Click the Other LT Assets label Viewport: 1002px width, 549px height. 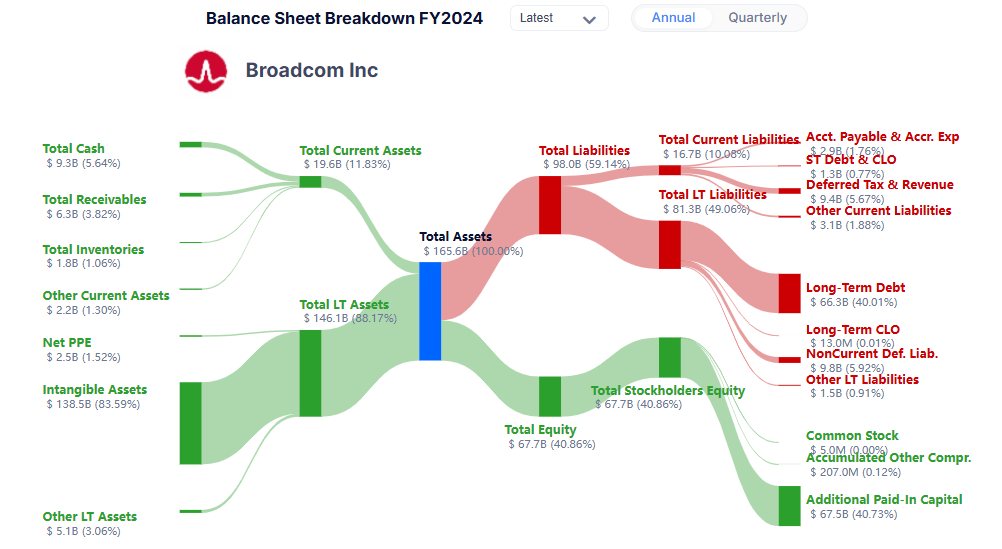pos(89,516)
